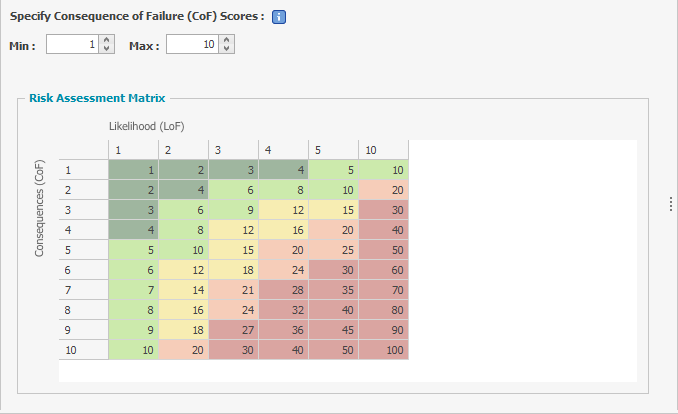Select the orange cell with value 25
678x414 pixels.
click(333, 250)
